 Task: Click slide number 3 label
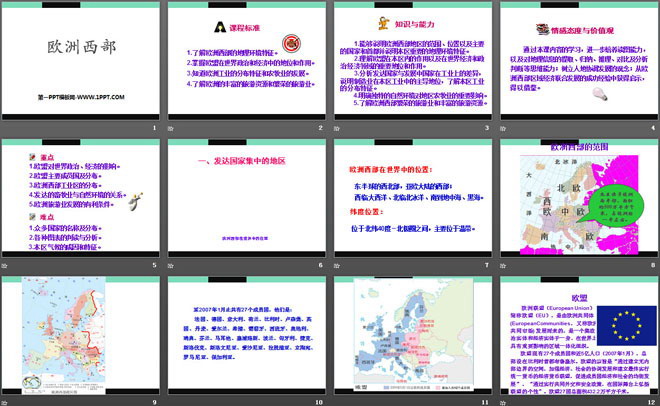click(487, 128)
